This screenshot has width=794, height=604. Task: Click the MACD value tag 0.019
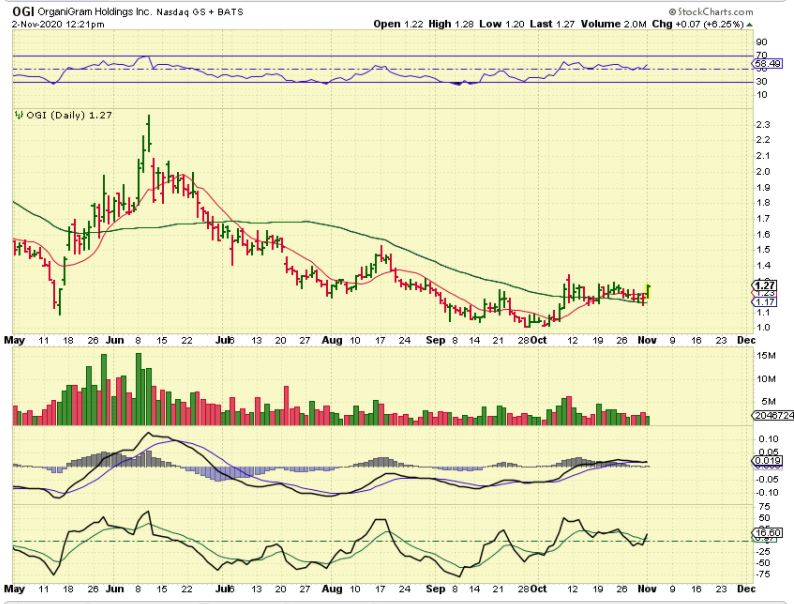point(768,460)
